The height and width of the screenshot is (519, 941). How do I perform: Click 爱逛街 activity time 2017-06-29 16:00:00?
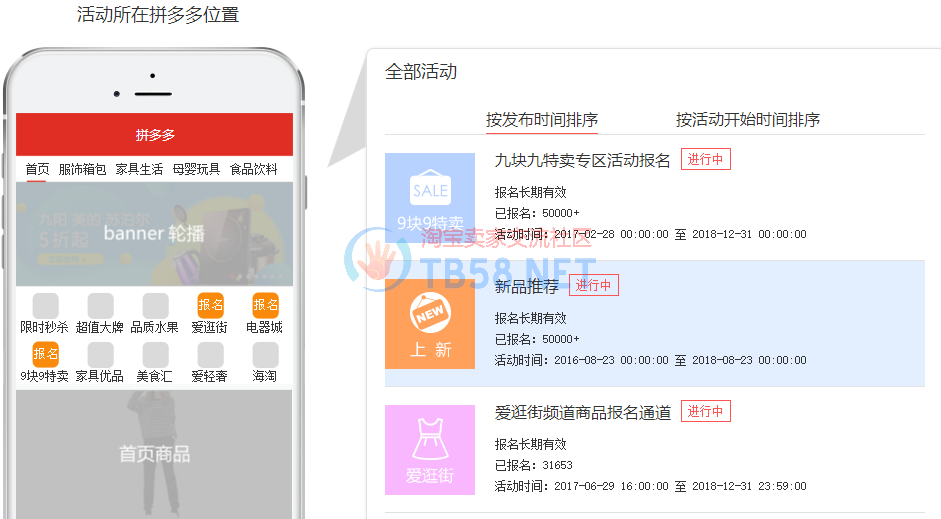pyautogui.click(x=611, y=486)
